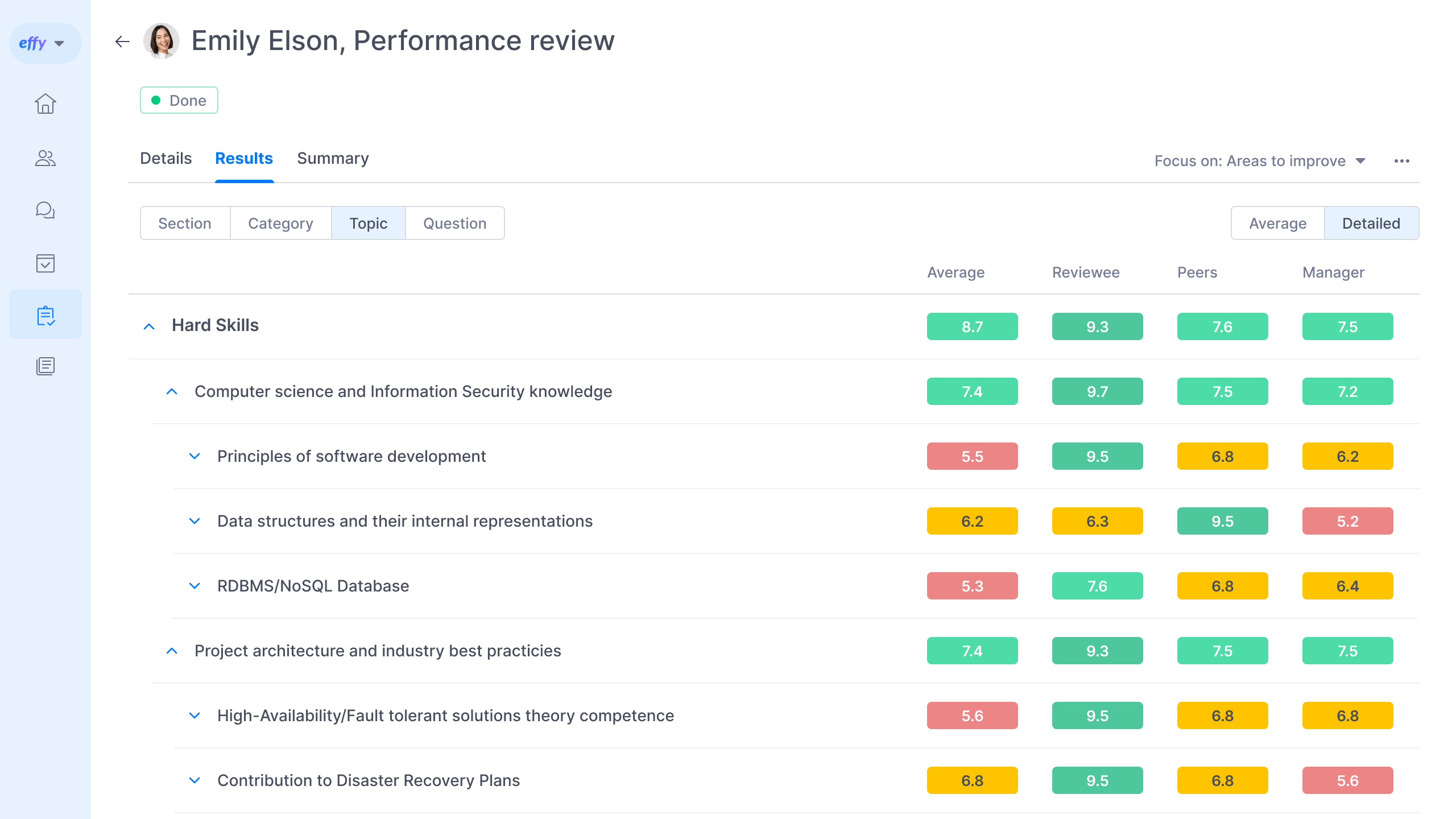Click the back arrow next to avatar
Image resolution: width=1456 pixels, height=819 pixels.
122,42
